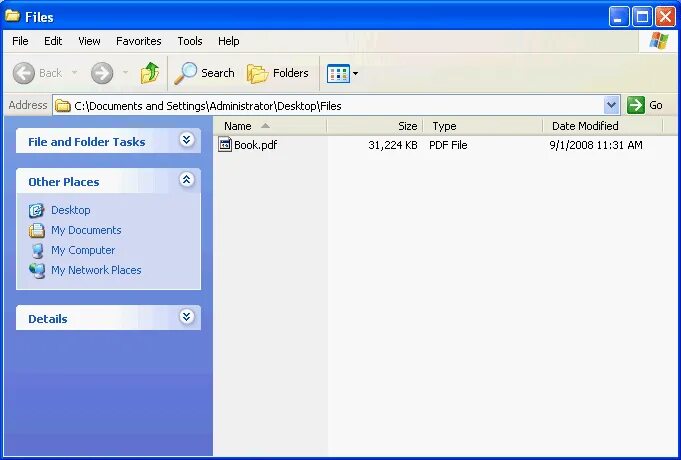Screen dimensions: 681x460
Task: Click the 31,224 KB size value
Action: click(x=393, y=145)
